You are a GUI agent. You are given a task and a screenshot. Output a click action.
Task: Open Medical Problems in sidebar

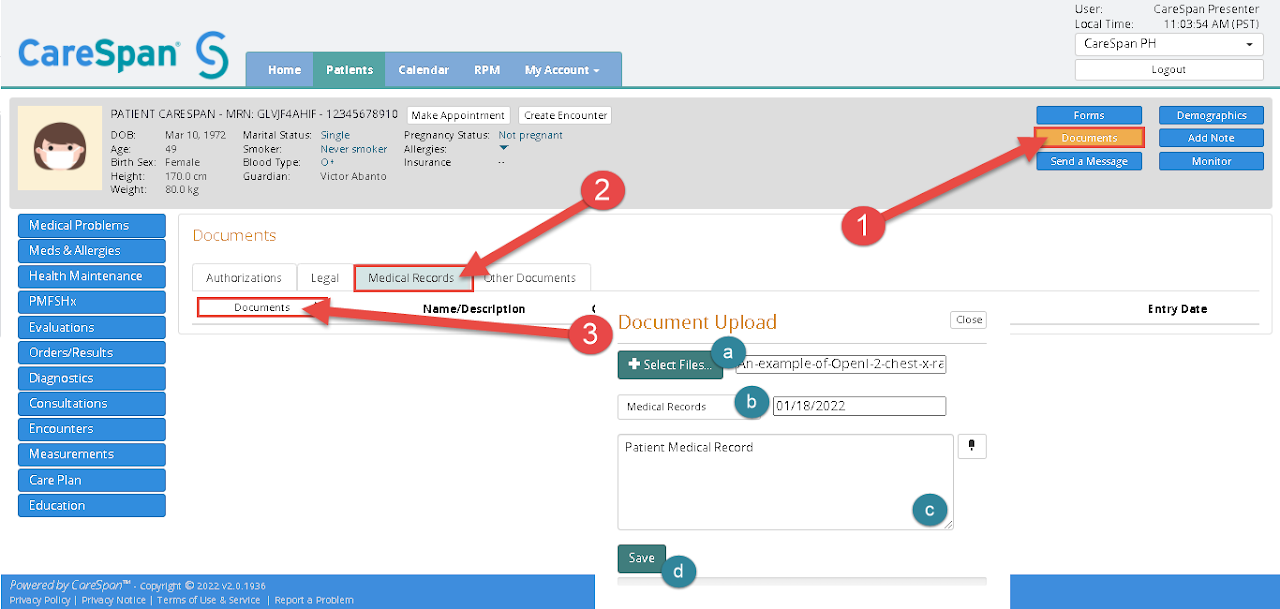(92, 225)
